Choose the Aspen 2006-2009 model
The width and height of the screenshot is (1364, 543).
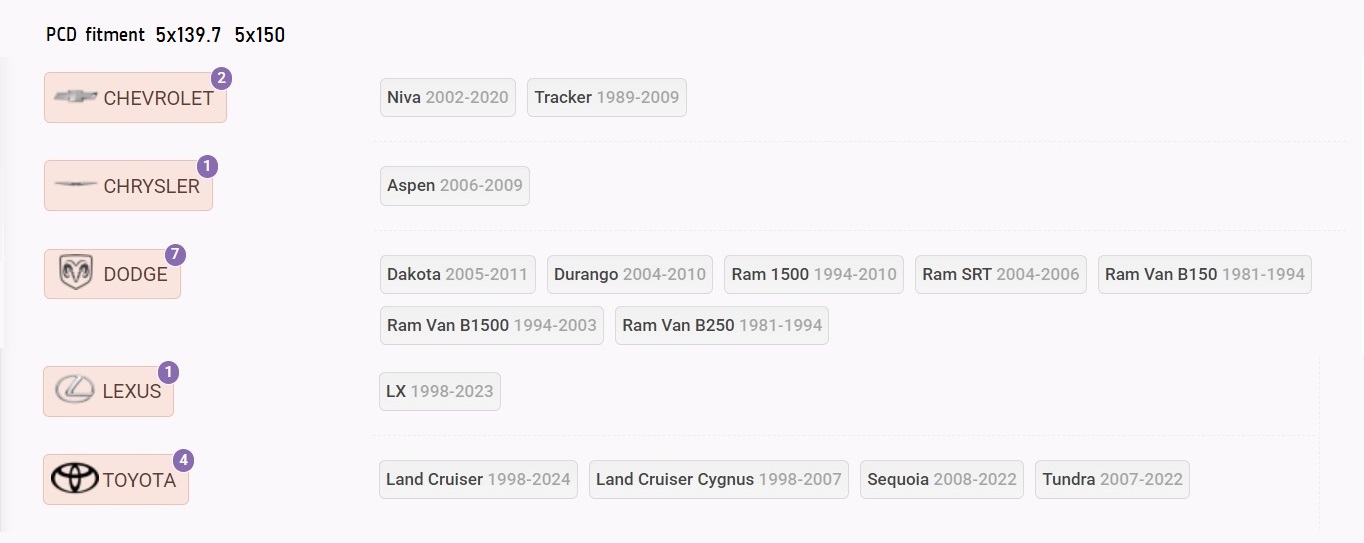pyautogui.click(x=455, y=185)
